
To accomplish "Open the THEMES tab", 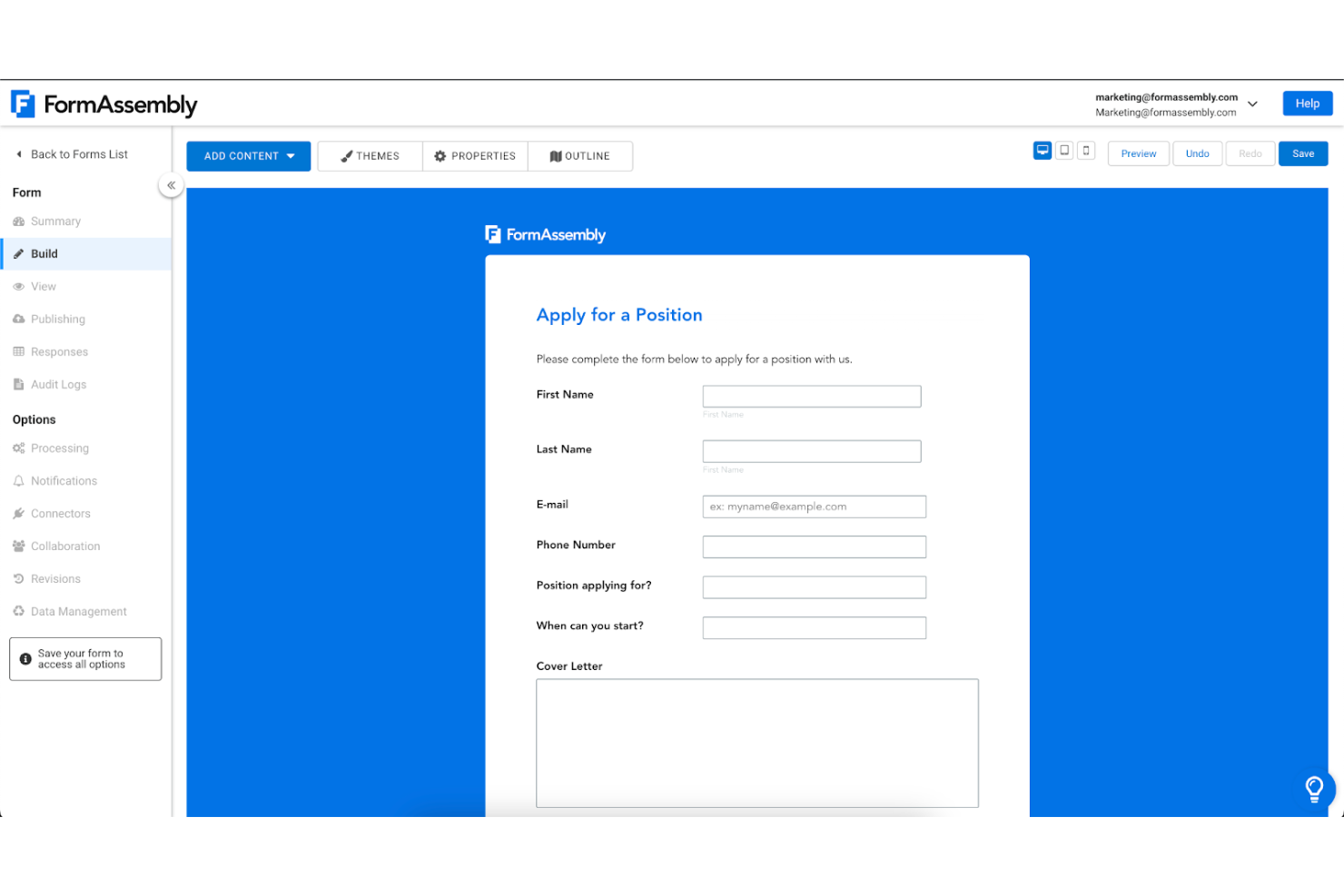I will (x=371, y=156).
